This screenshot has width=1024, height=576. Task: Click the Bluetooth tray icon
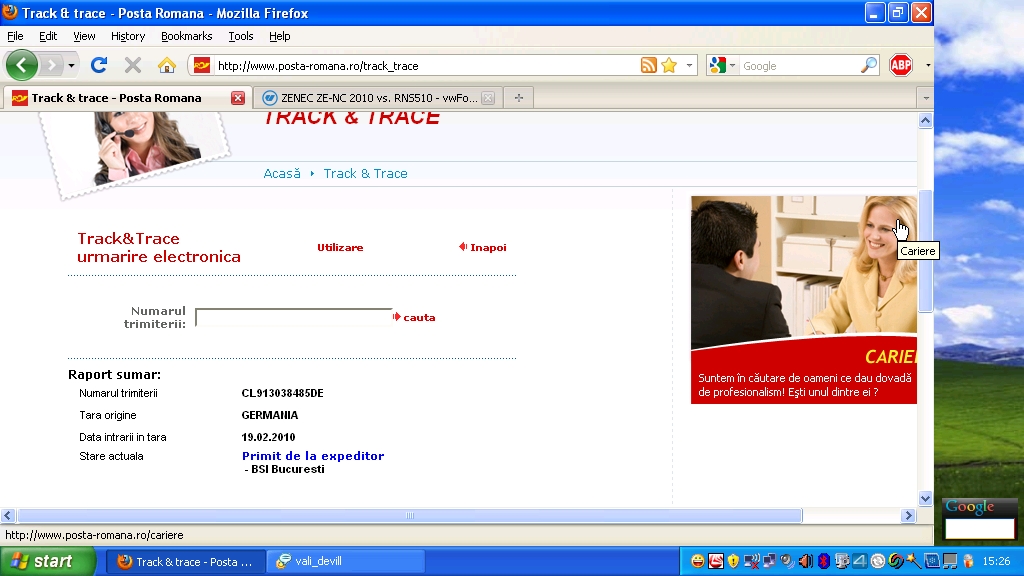(824, 561)
